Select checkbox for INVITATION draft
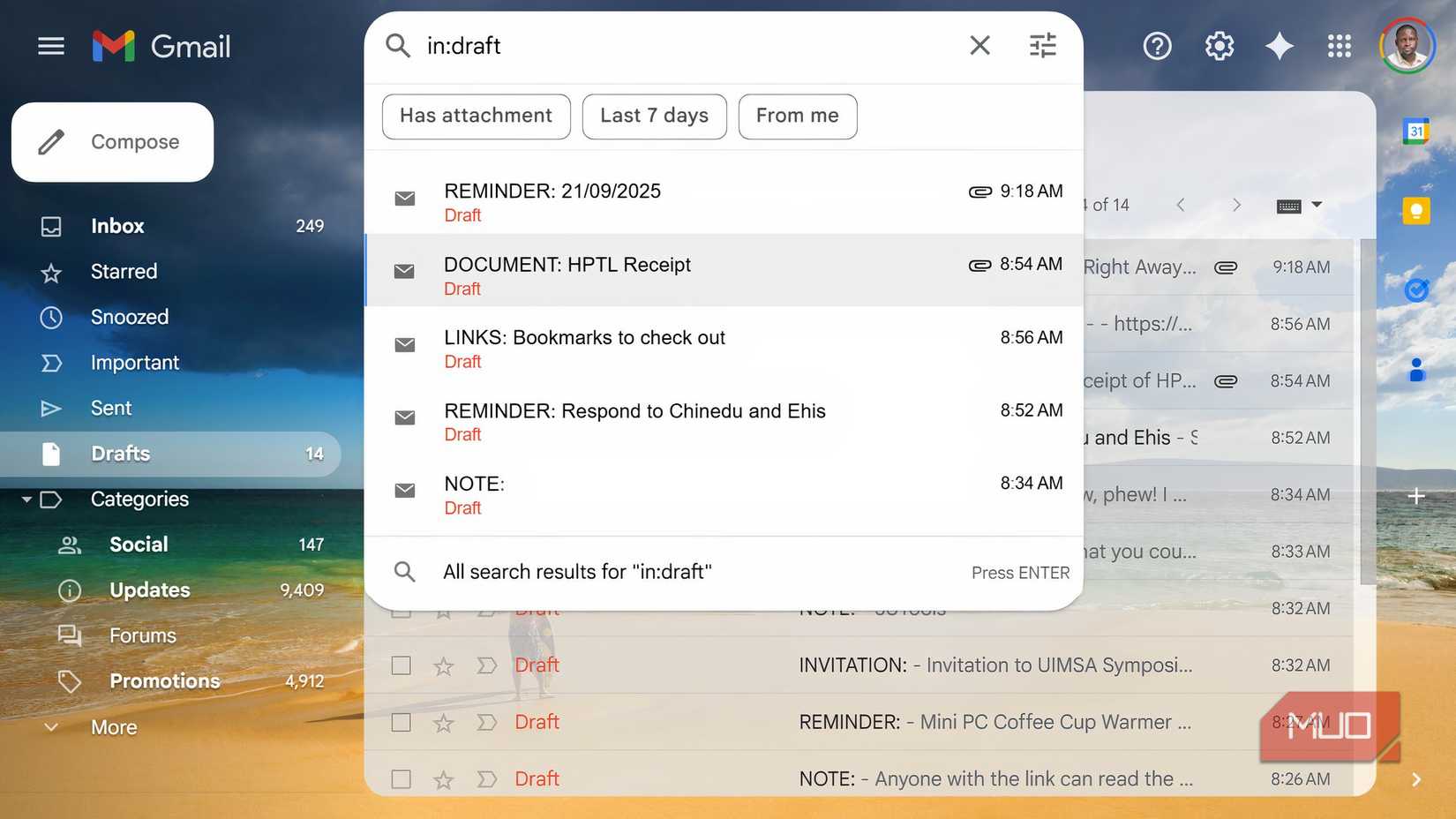1456x819 pixels. click(x=401, y=665)
